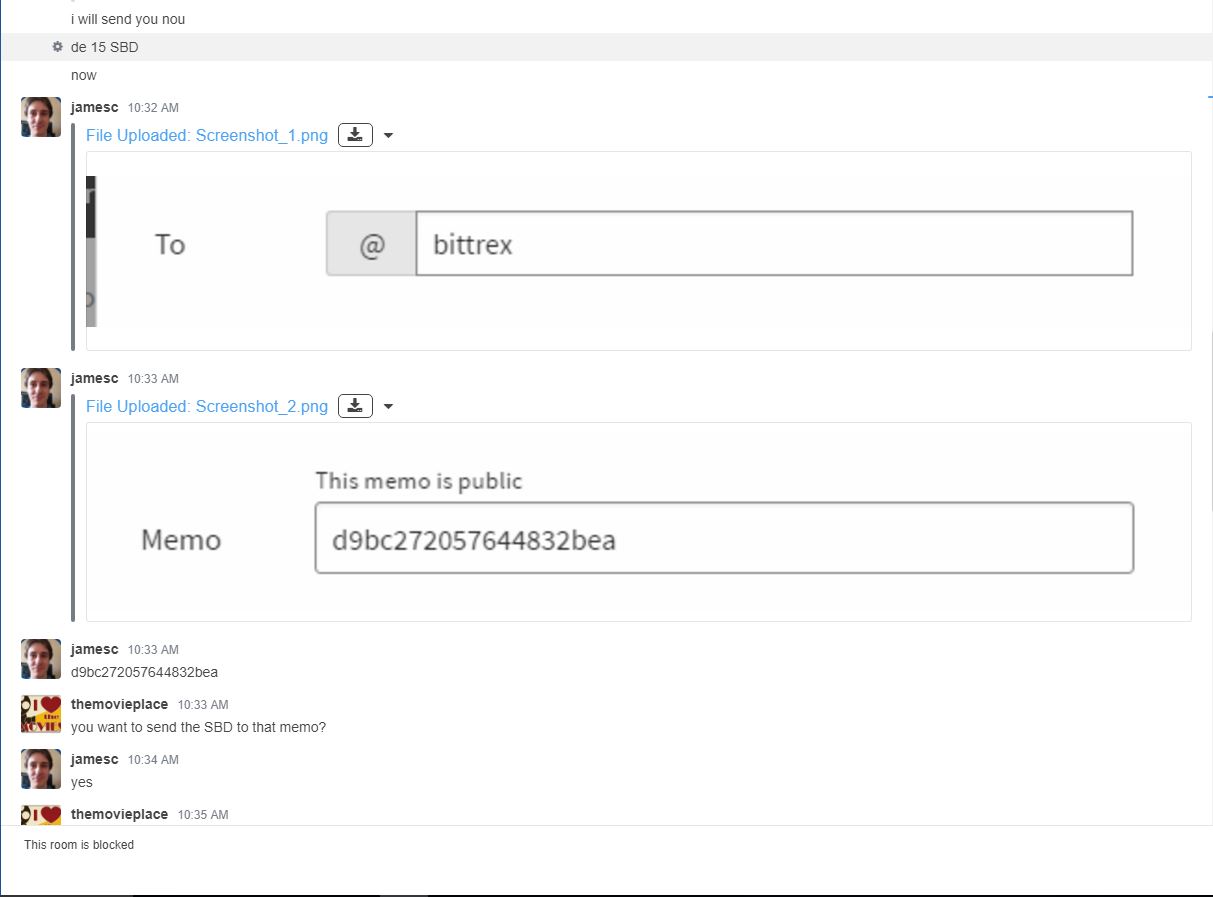Click jamesc's avatar beside the Screenshot_2.png upload
The image size is (1213, 897).
(x=41, y=388)
